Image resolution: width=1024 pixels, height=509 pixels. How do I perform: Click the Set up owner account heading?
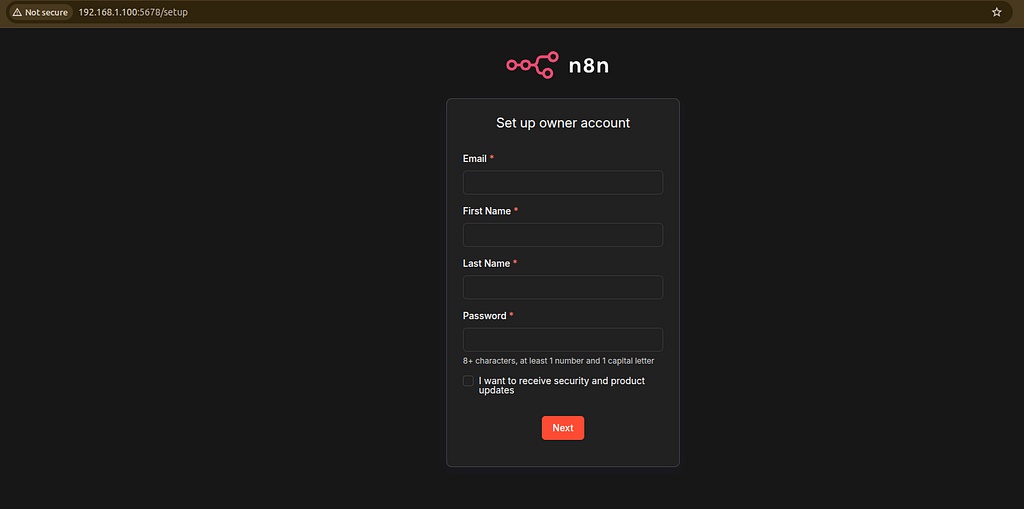563,123
